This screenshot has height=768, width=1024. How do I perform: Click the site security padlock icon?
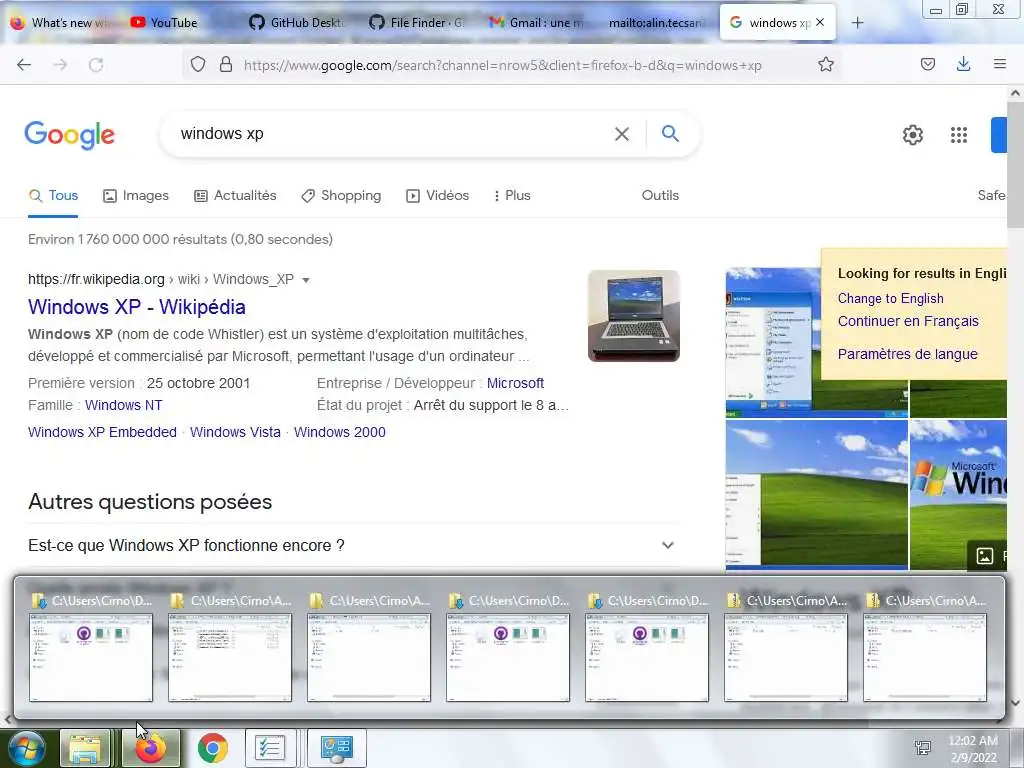pos(226,65)
